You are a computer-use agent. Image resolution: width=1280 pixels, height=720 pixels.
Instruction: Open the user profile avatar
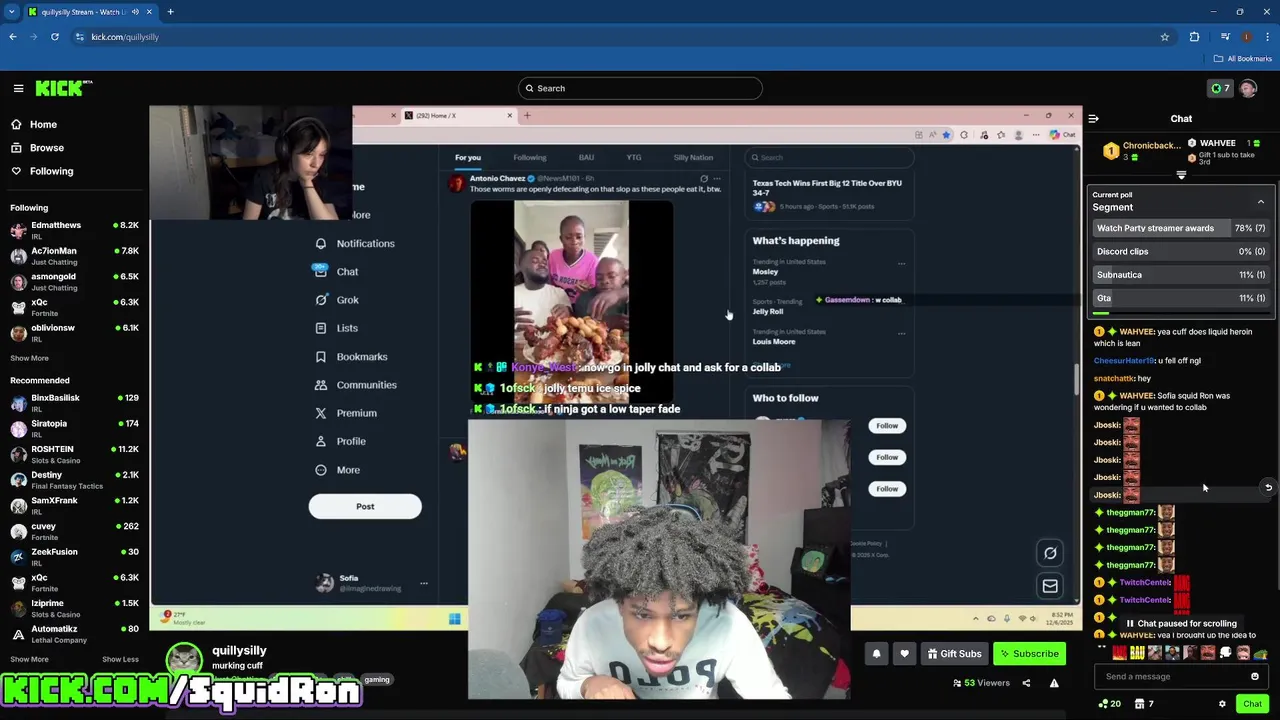[1248, 88]
